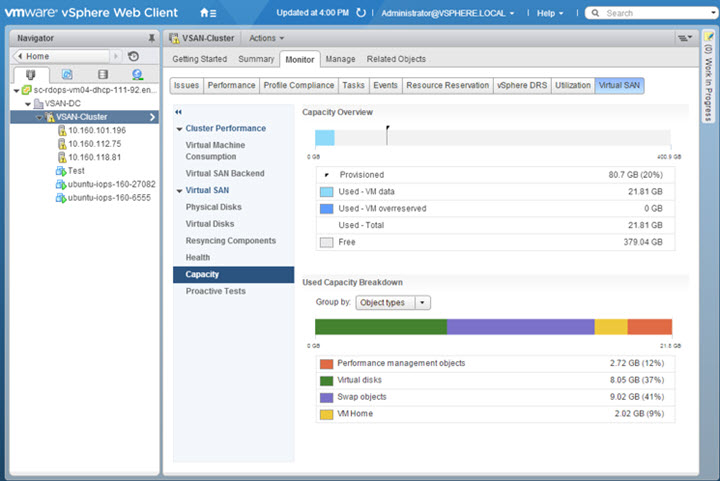Open Work In Progress panel
The width and height of the screenshot is (720, 481).
[708, 76]
